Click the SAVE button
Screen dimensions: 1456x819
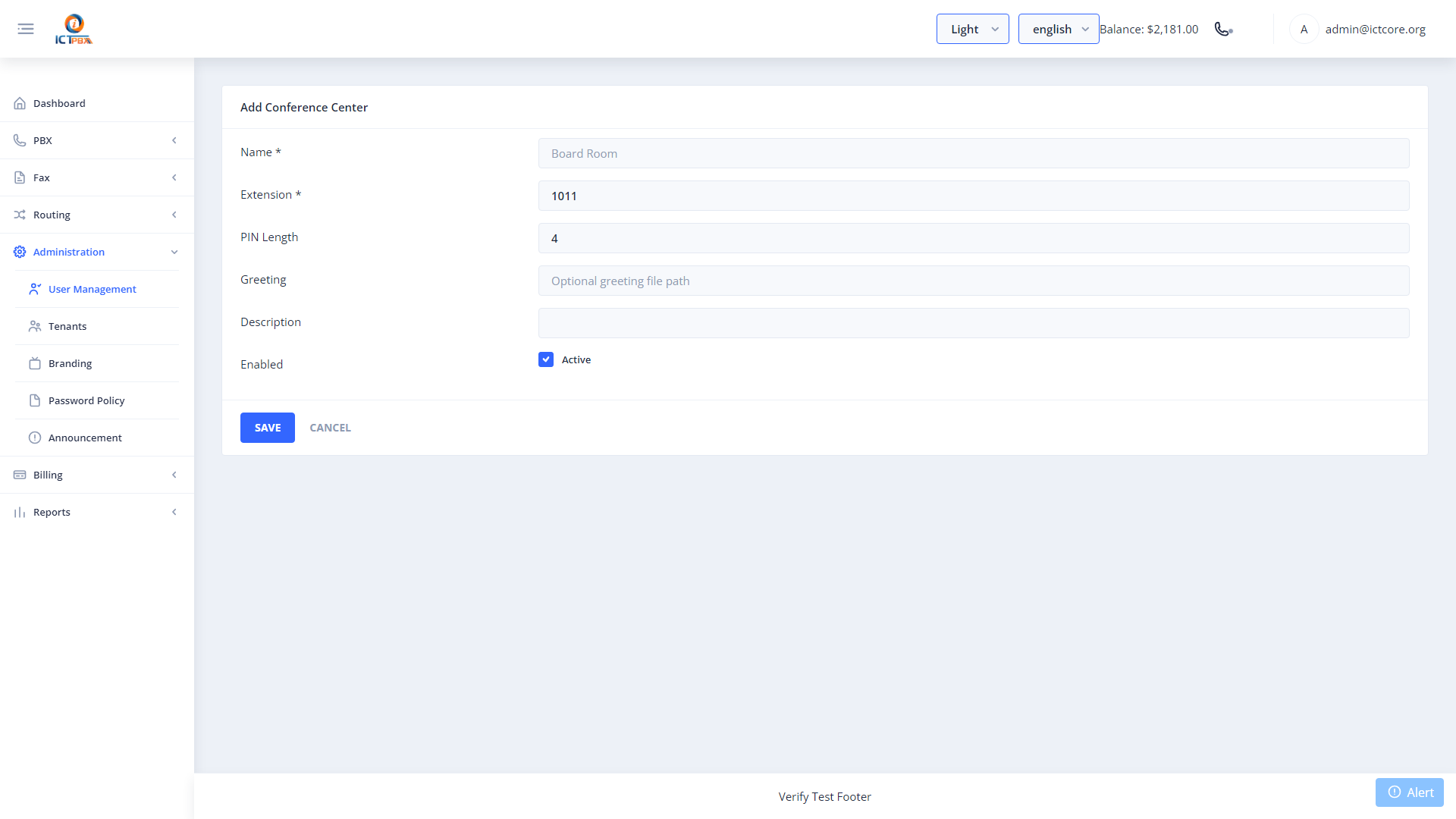click(x=268, y=428)
